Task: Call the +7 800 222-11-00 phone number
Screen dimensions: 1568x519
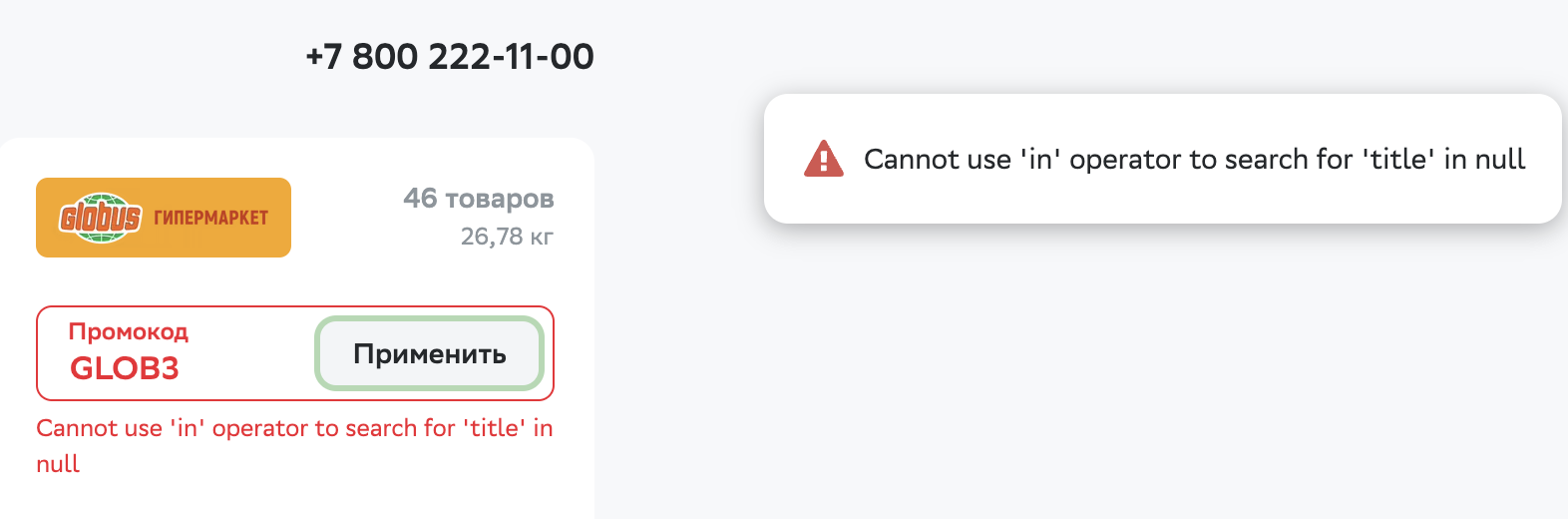Action: click(450, 57)
